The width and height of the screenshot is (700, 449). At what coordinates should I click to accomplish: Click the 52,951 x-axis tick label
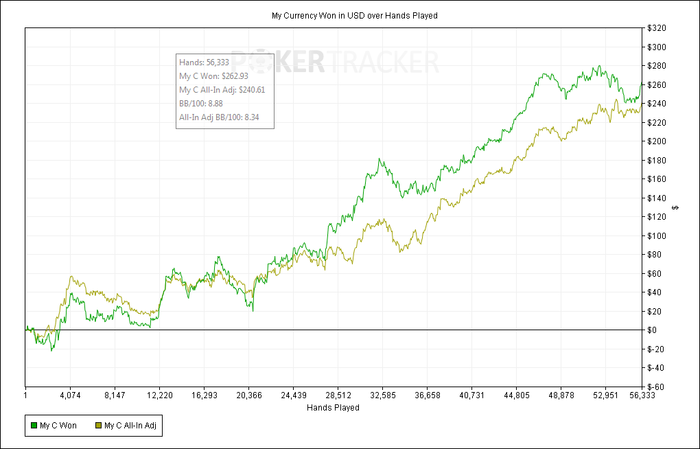pos(606,395)
